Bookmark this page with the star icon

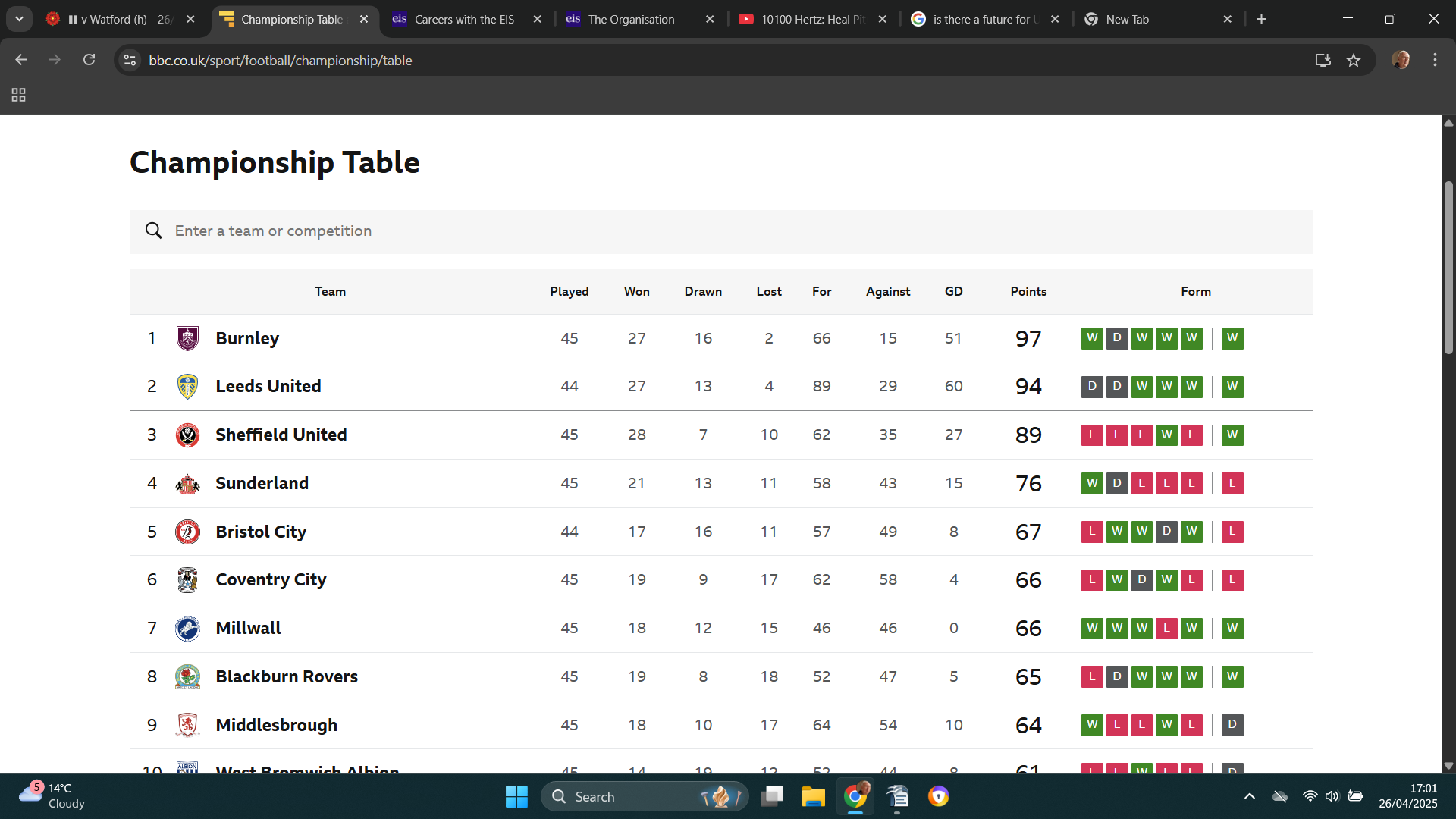pyautogui.click(x=1354, y=61)
